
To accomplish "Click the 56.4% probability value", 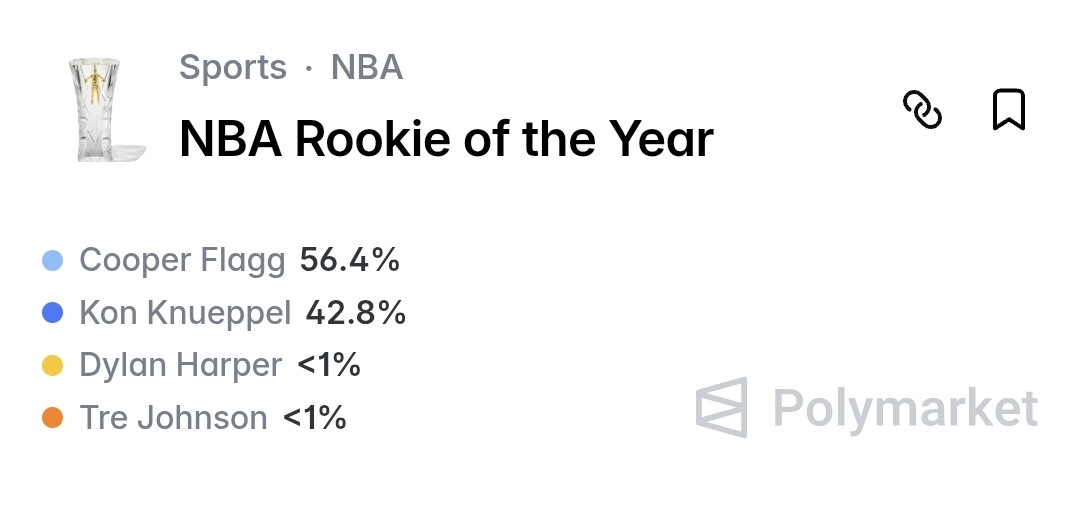I will [350, 261].
